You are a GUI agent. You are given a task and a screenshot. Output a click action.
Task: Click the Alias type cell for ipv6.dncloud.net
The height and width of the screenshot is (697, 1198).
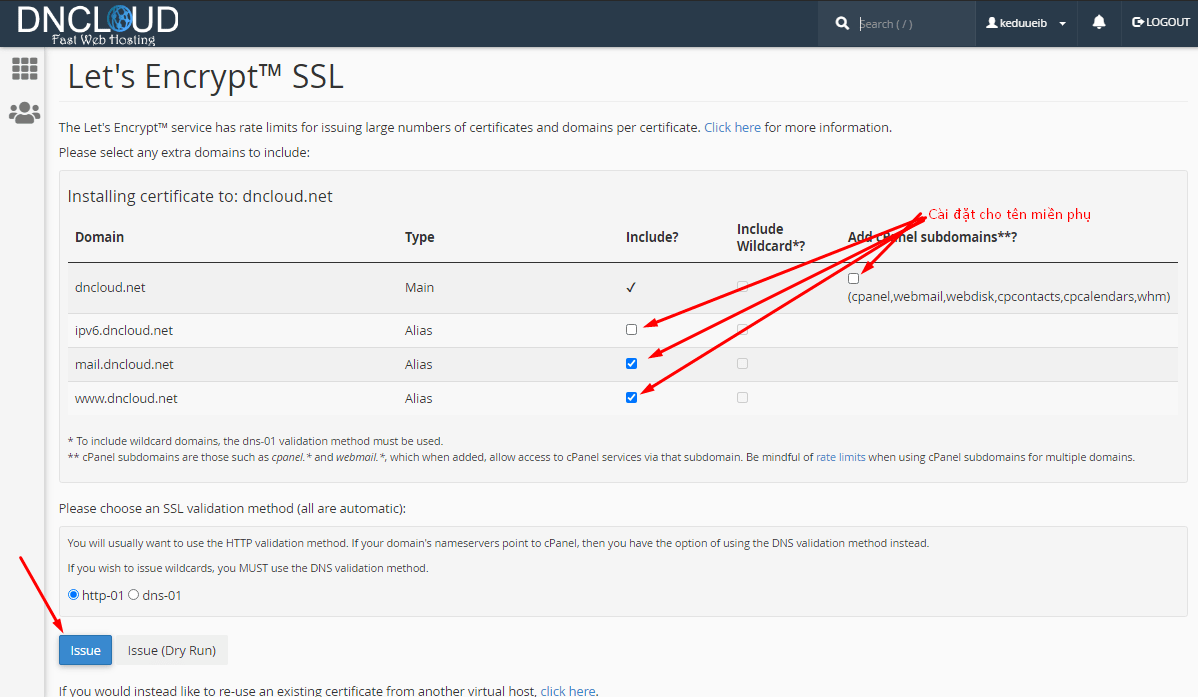(x=419, y=330)
